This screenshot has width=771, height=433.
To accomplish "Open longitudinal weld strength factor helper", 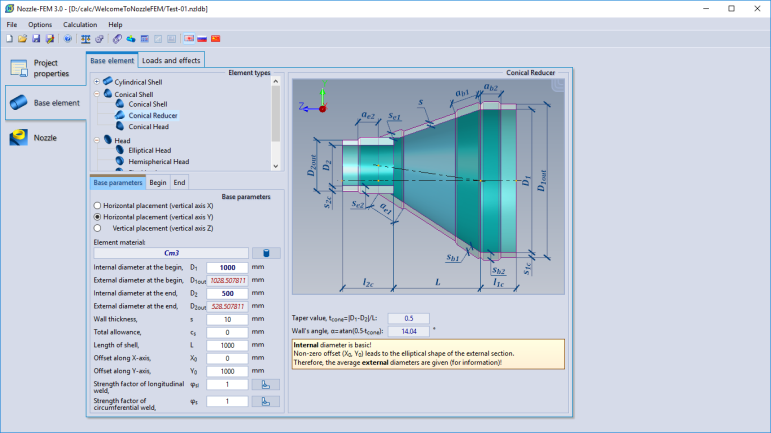I will click(266, 385).
